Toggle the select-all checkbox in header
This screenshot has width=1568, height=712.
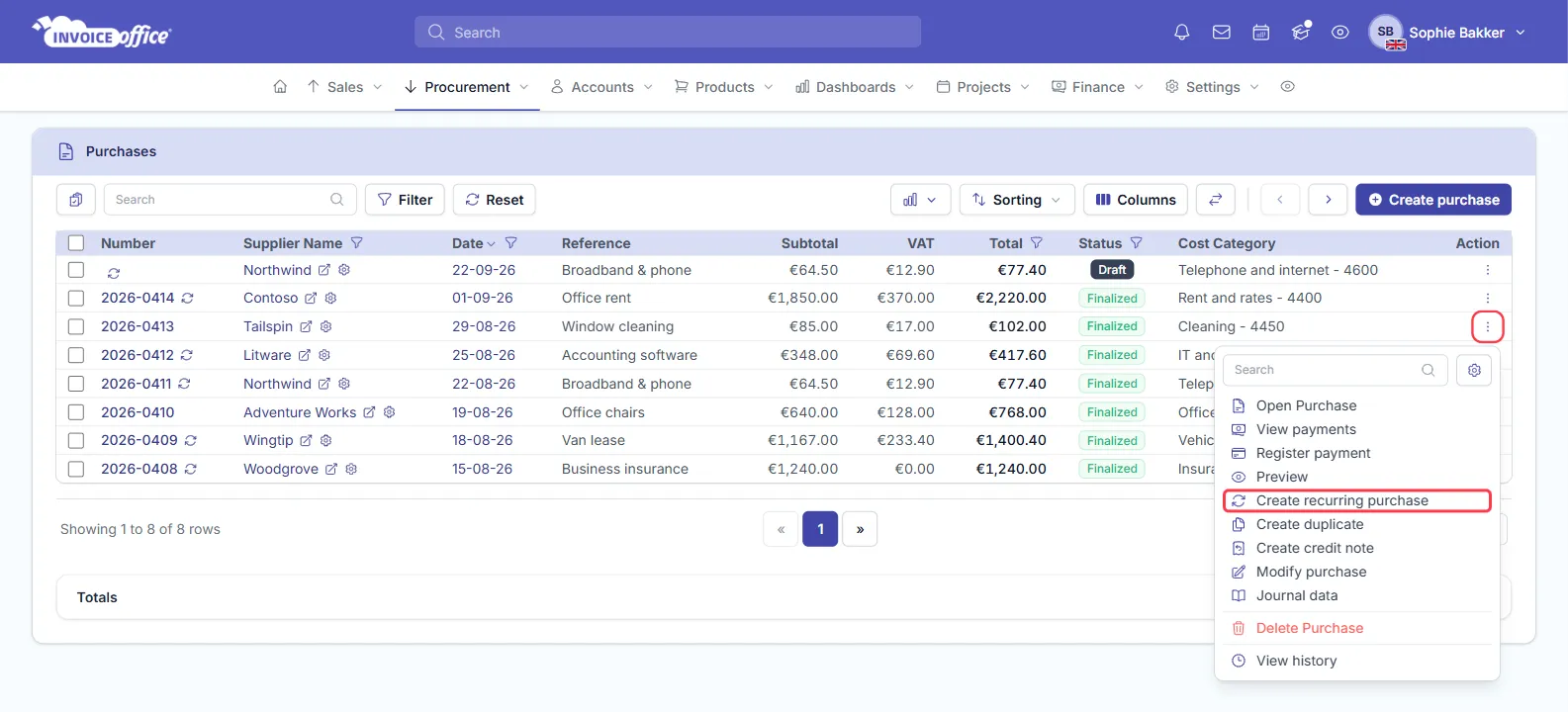click(76, 243)
